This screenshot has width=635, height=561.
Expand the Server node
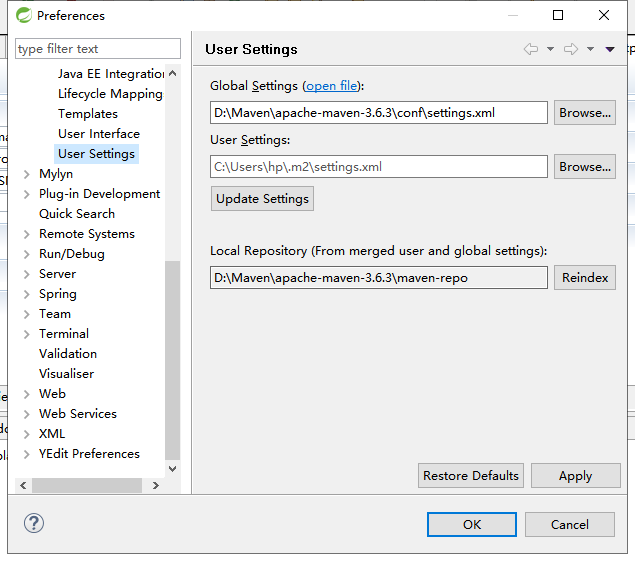point(27,274)
